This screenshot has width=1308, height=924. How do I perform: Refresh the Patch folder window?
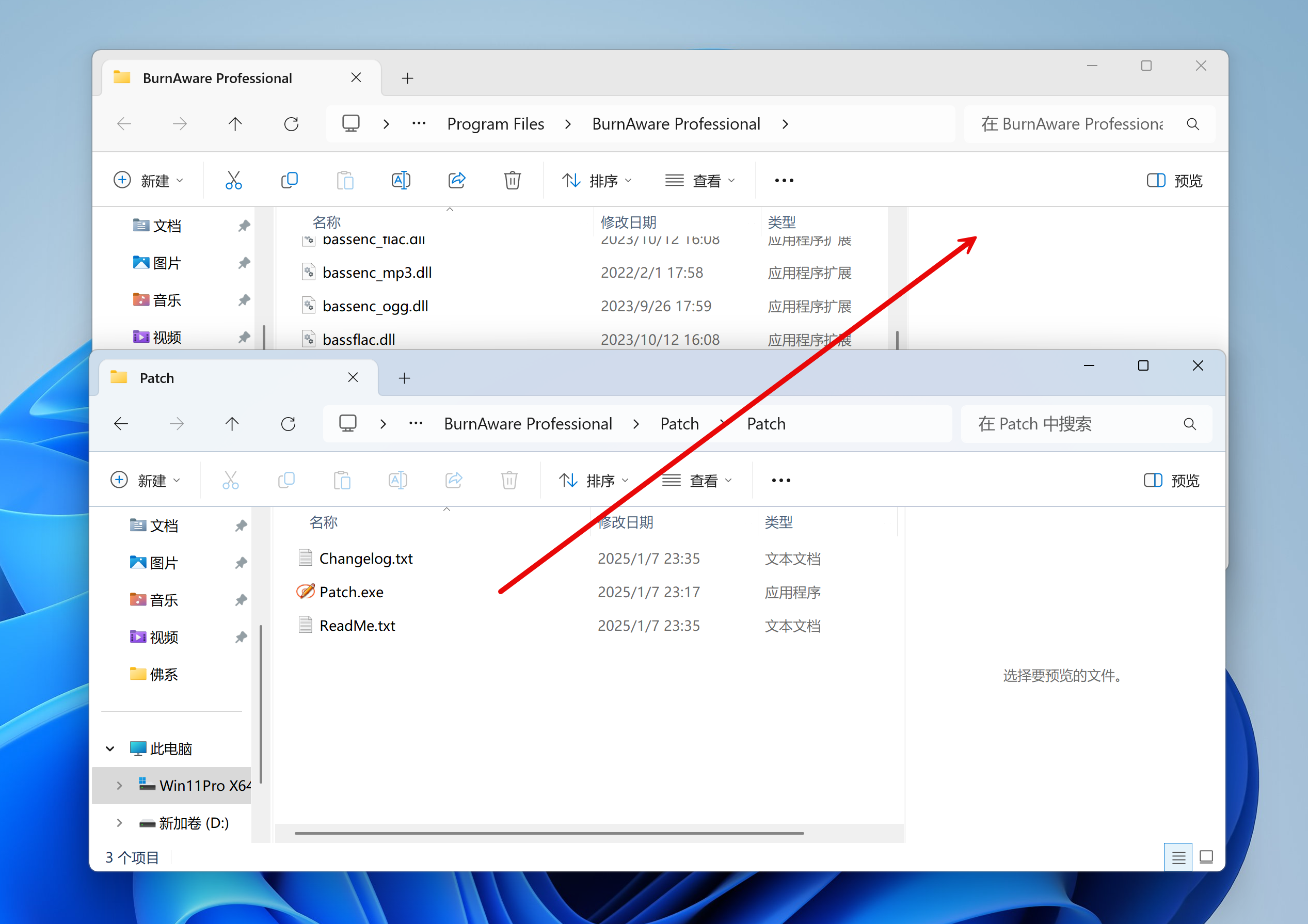(288, 424)
